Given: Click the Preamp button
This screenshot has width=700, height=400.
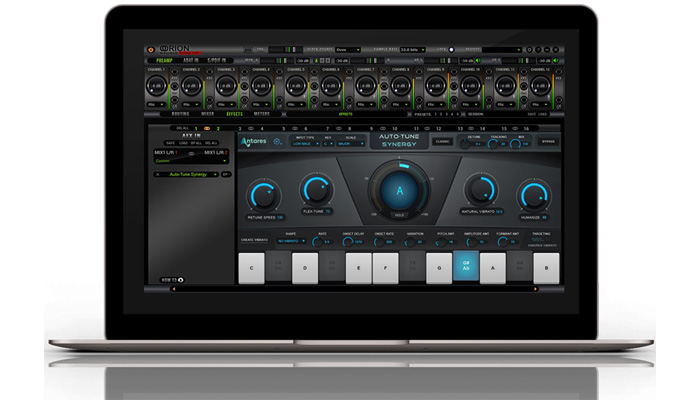Looking at the screenshot, I should (162, 59).
